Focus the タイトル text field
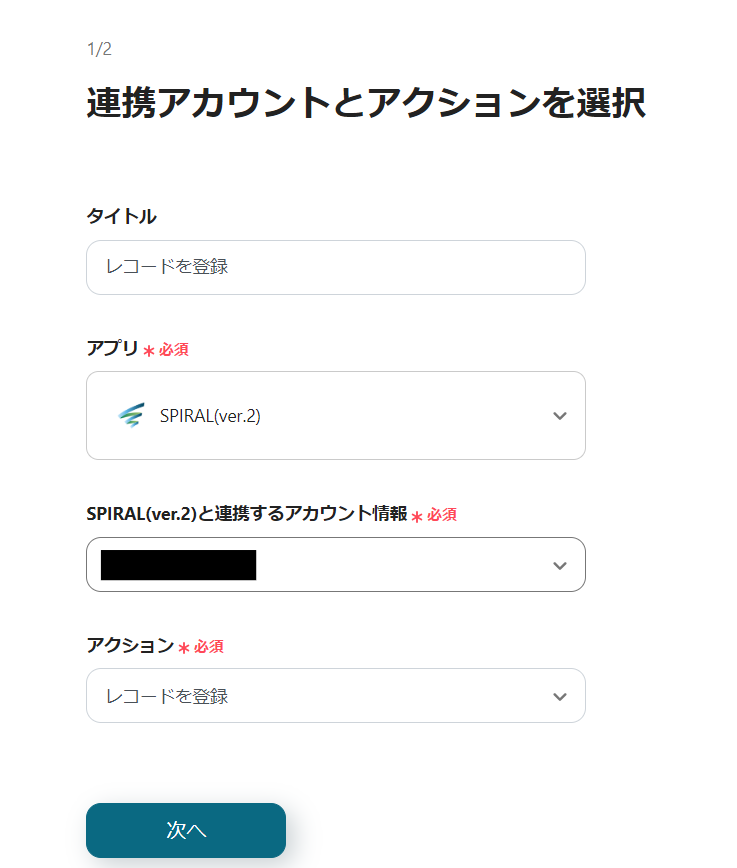Screen dimensions: 737x868 (x=336, y=268)
